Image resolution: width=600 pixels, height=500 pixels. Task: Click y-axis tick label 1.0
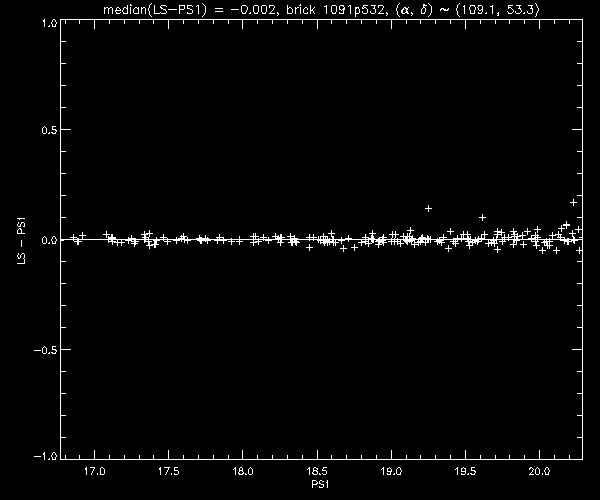(x=49, y=23)
